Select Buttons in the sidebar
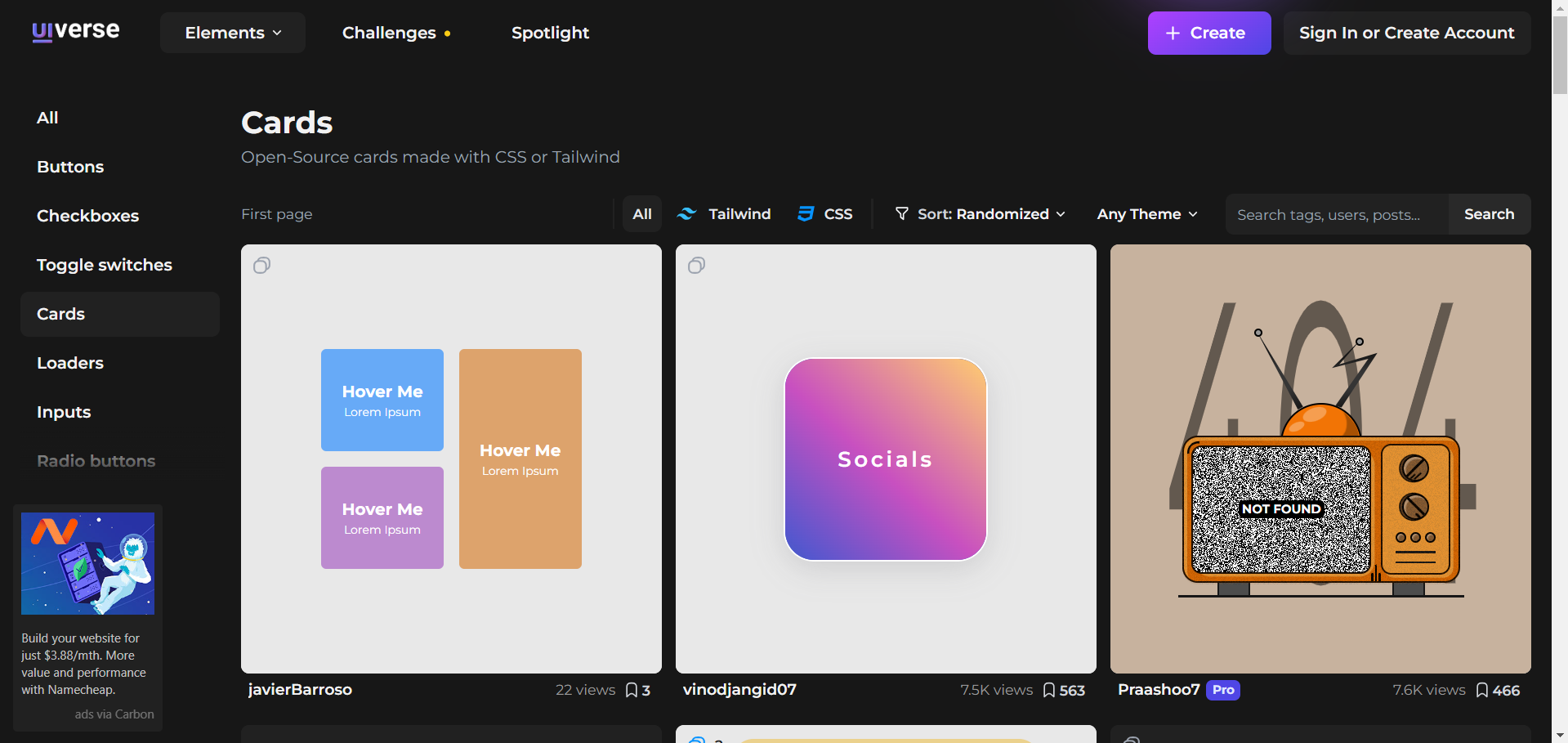1568x743 pixels. click(70, 167)
